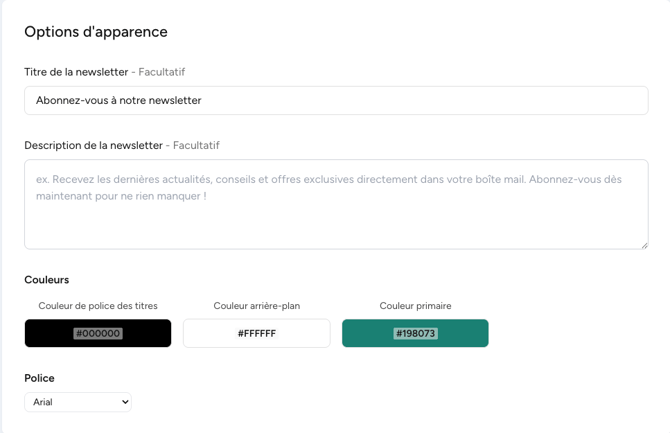Grab the description textarea resize handle
The height and width of the screenshot is (433, 670).
click(644, 244)
